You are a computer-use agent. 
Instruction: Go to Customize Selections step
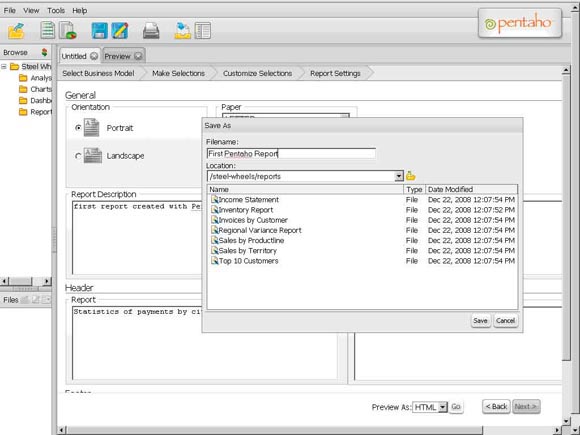257,73
